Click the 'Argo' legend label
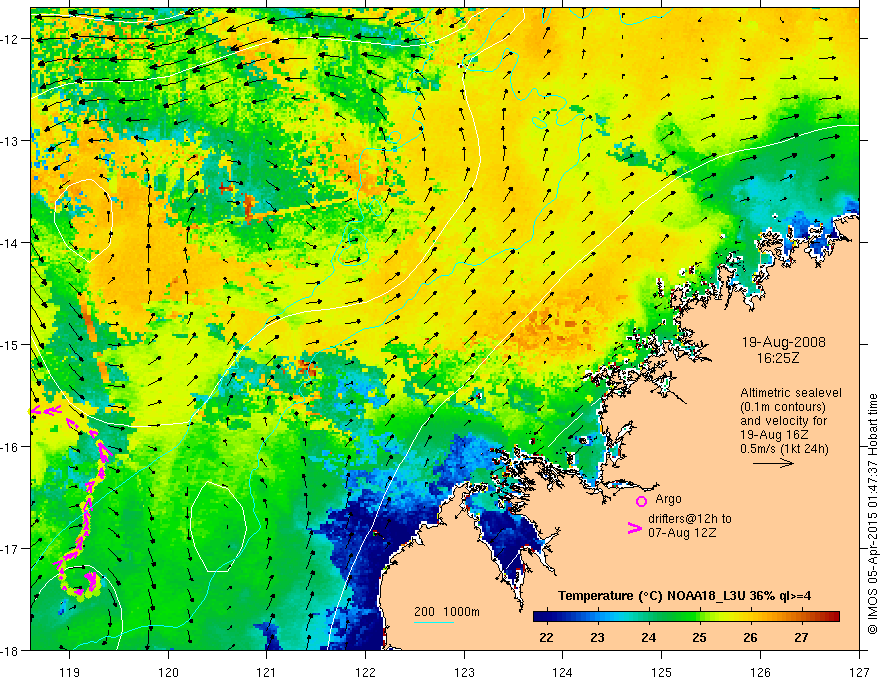Image resolution: width=880 pixels, height=680 pixels. tap(668, 499)
